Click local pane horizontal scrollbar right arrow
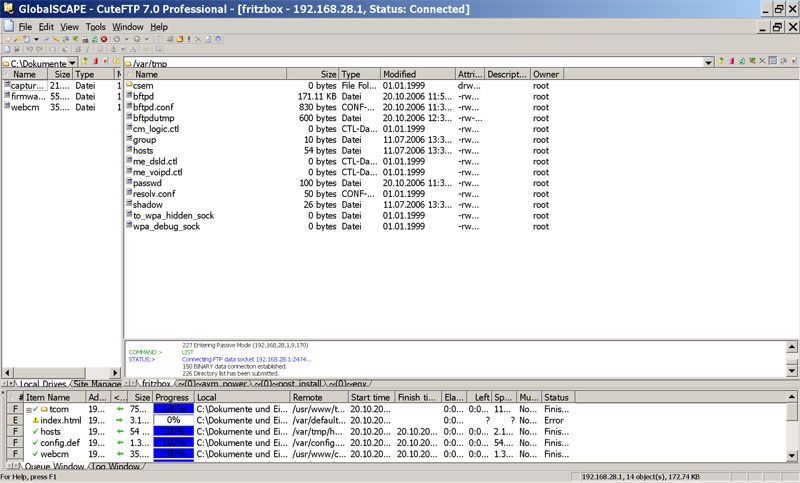Image resolution: width=800 pixels, height=483 pixels. tap(115, 372)
